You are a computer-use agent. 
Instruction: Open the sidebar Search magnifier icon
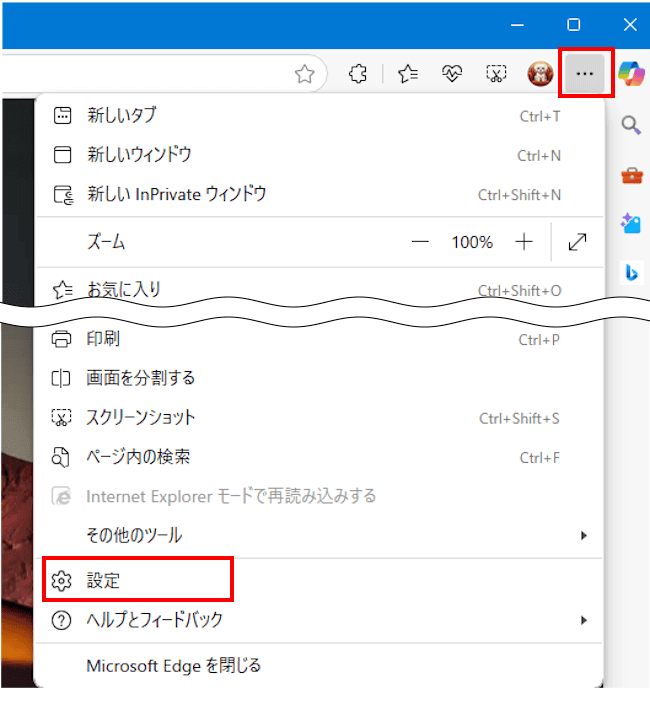coord(631,125)
